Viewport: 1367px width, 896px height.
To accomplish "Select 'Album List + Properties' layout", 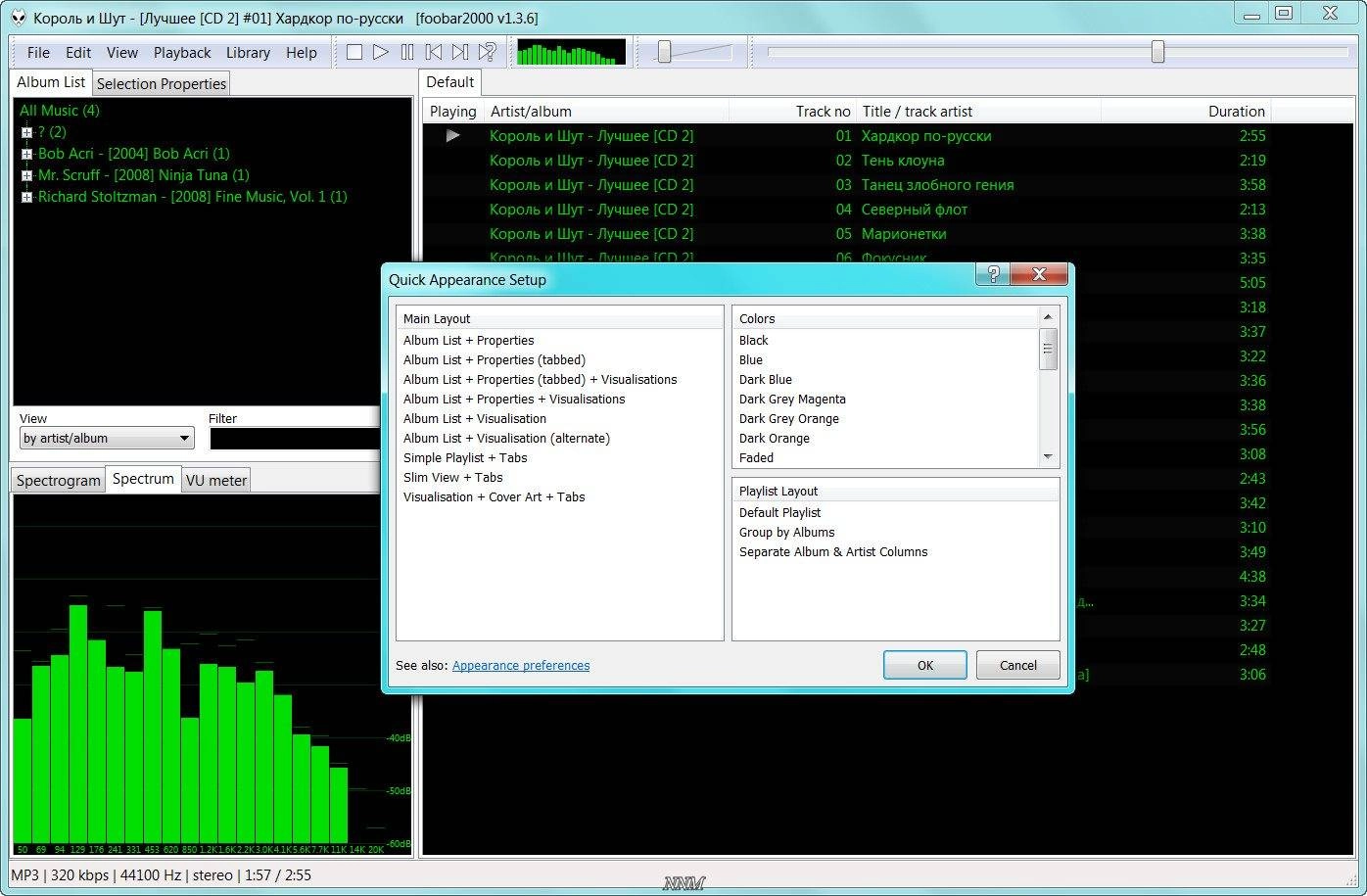I will tap(469, 341).
